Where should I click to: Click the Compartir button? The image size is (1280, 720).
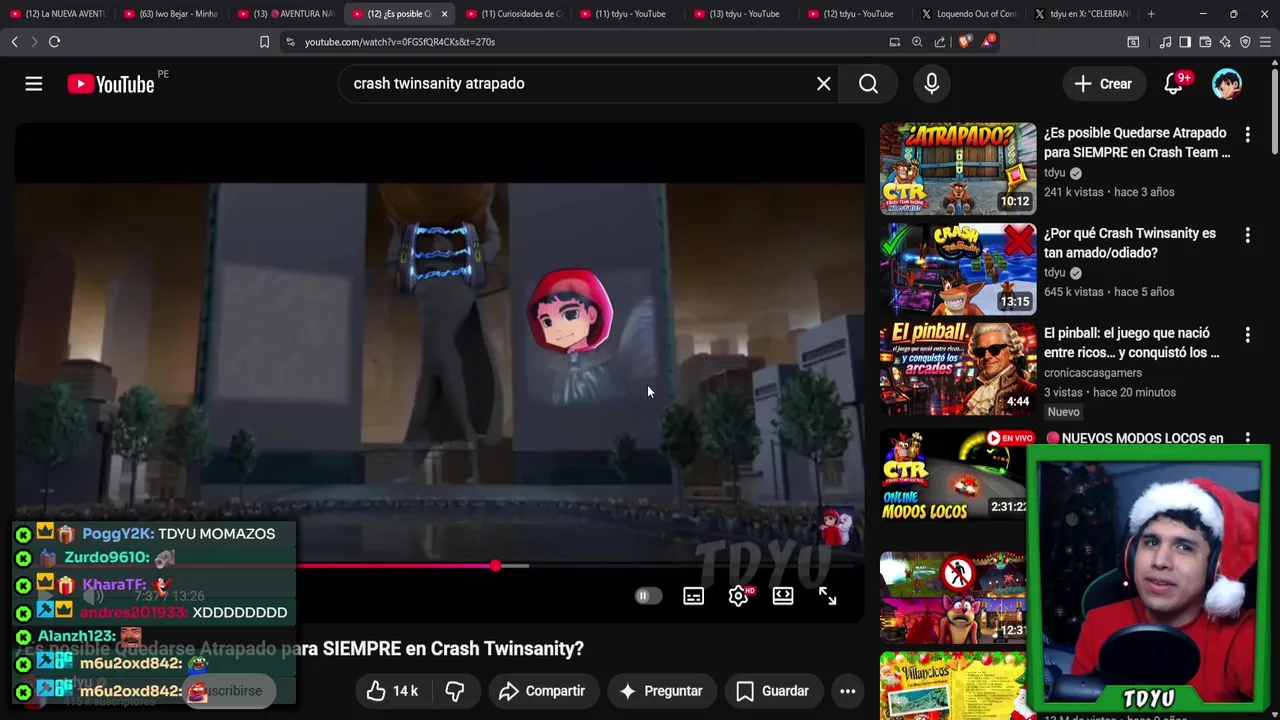[542, 691]
